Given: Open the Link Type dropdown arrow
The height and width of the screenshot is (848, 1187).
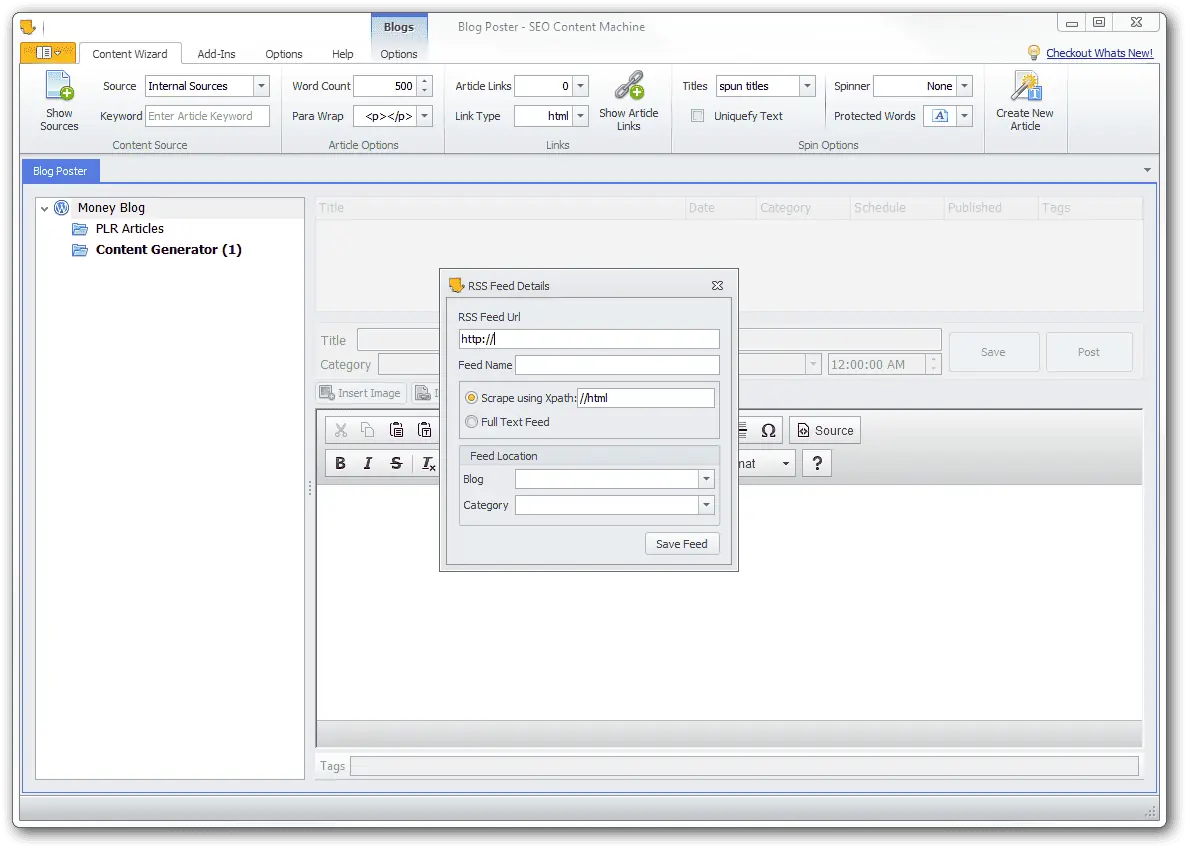Looking at the screenshot, I should point(581,116).
